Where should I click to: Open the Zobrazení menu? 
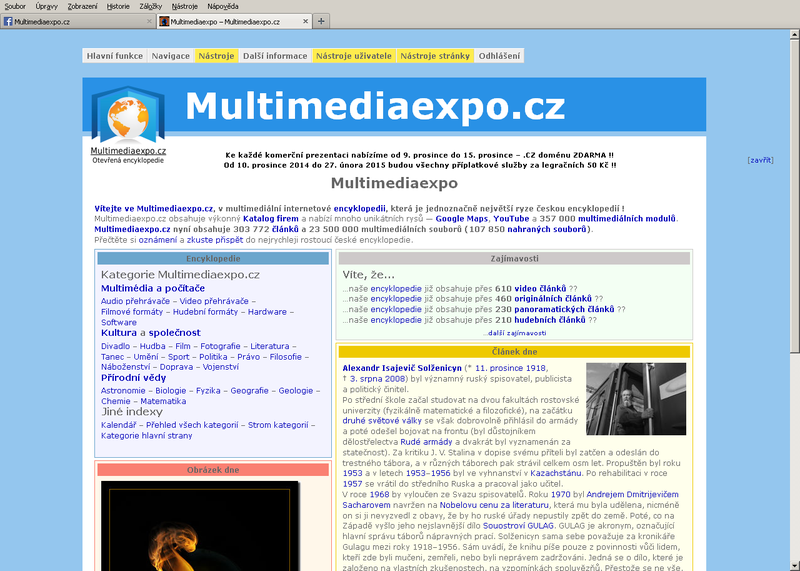(82, 7)
